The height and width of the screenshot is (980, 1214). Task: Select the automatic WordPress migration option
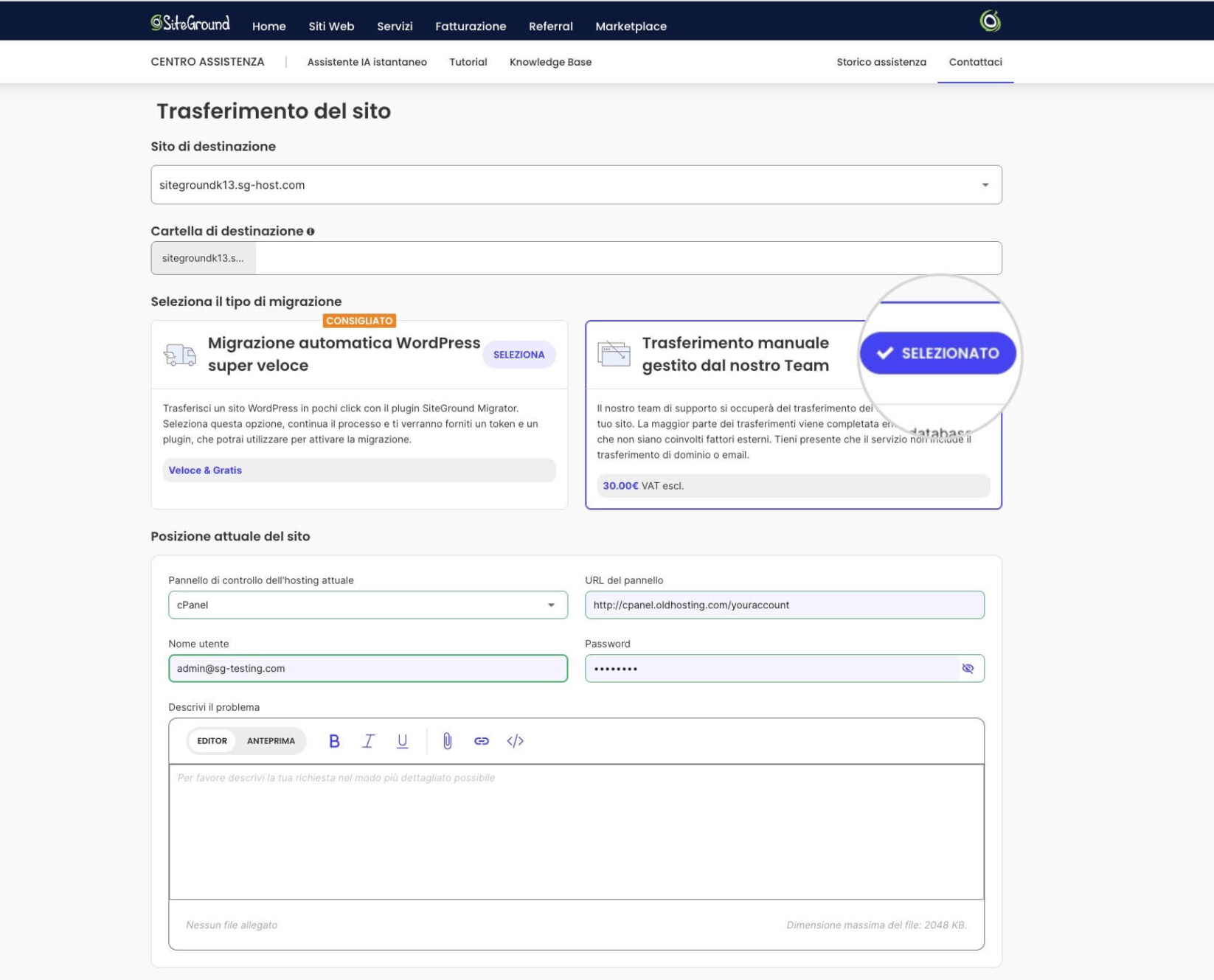tap(518, 355)
